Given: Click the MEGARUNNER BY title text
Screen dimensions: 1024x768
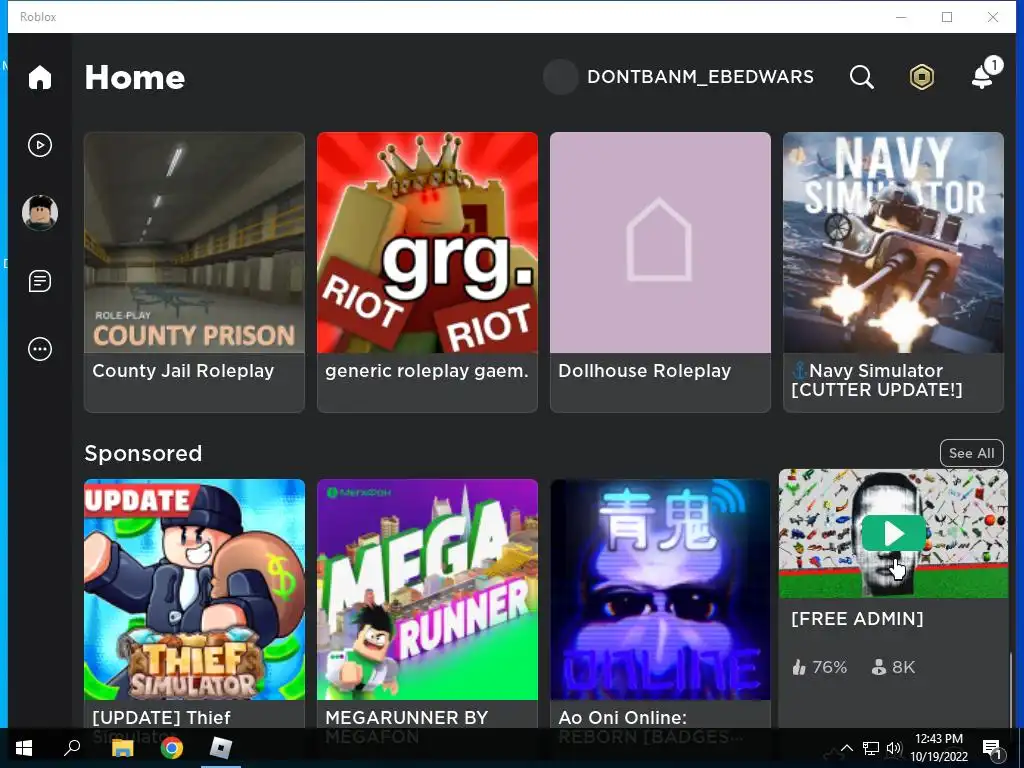Looking at the screenshot, I should [406, 718].
